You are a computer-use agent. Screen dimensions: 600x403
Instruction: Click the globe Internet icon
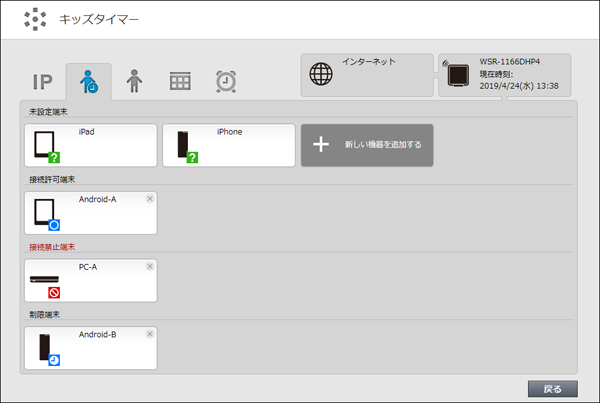tap(321, 74)
